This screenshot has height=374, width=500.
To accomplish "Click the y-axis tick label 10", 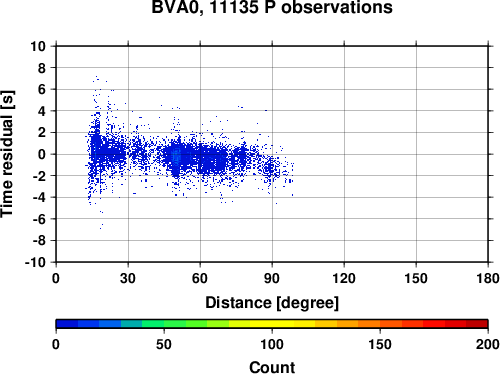I will 38,46.
